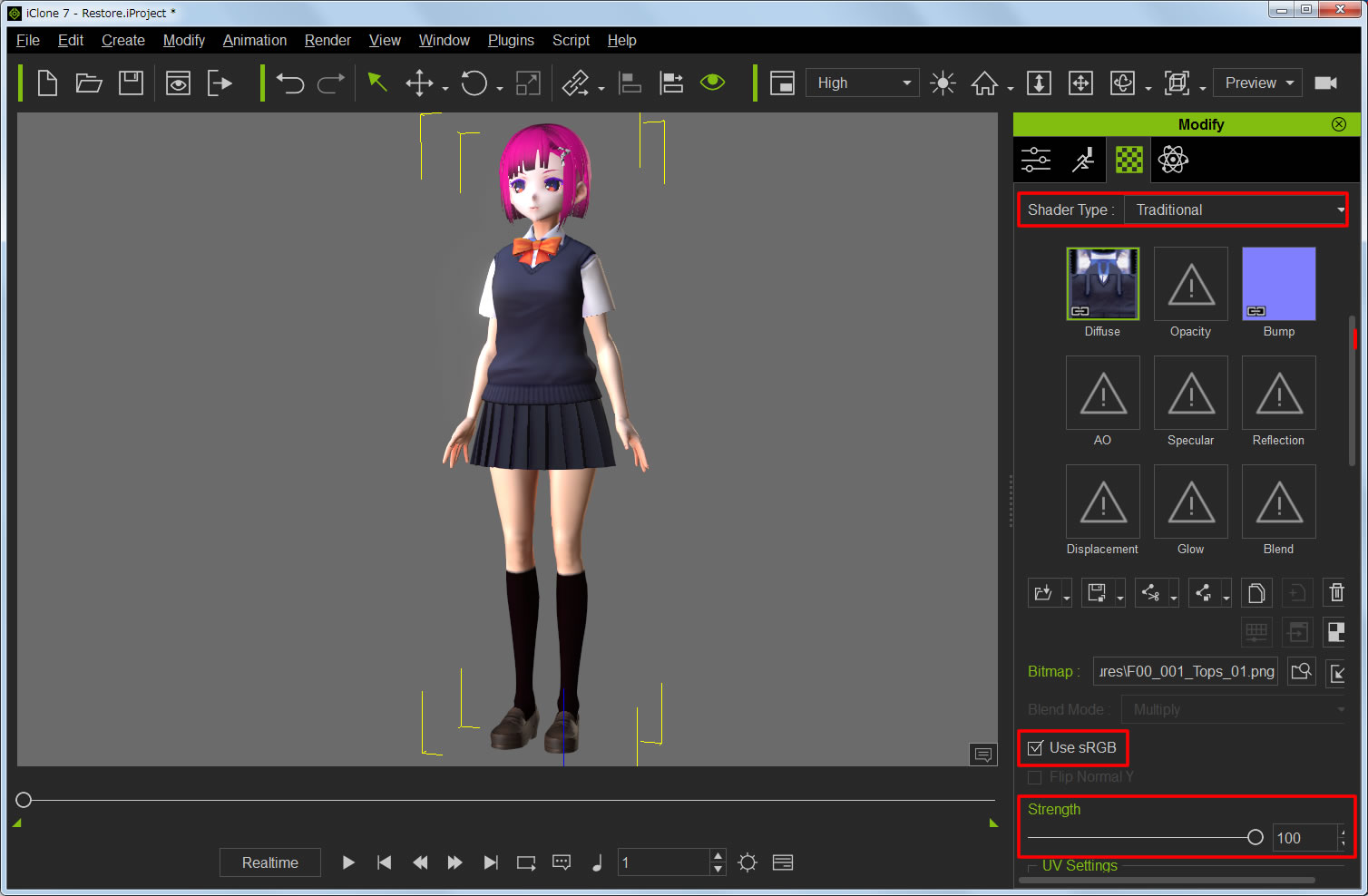The image size is (1368, 896).
Task: Save project with floppy disk icon
Action: point(132,83)
